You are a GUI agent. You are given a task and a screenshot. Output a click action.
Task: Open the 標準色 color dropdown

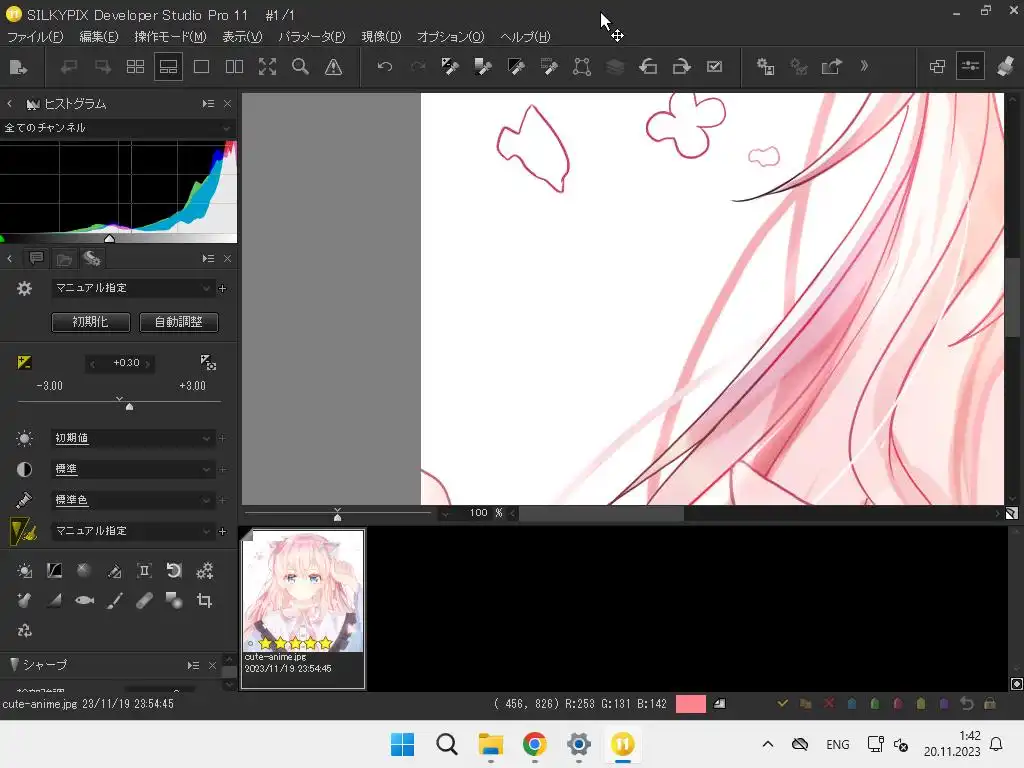click(x=133, y=500)
